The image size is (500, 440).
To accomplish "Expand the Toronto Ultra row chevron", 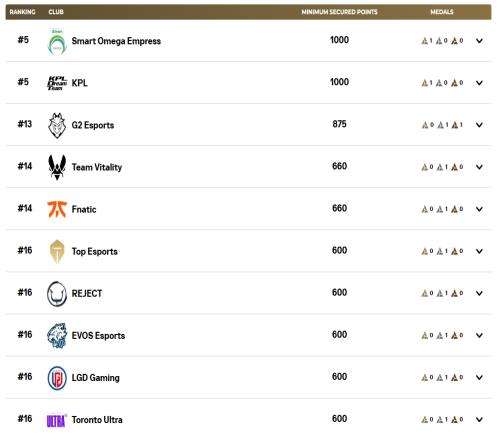I will 479,419.
